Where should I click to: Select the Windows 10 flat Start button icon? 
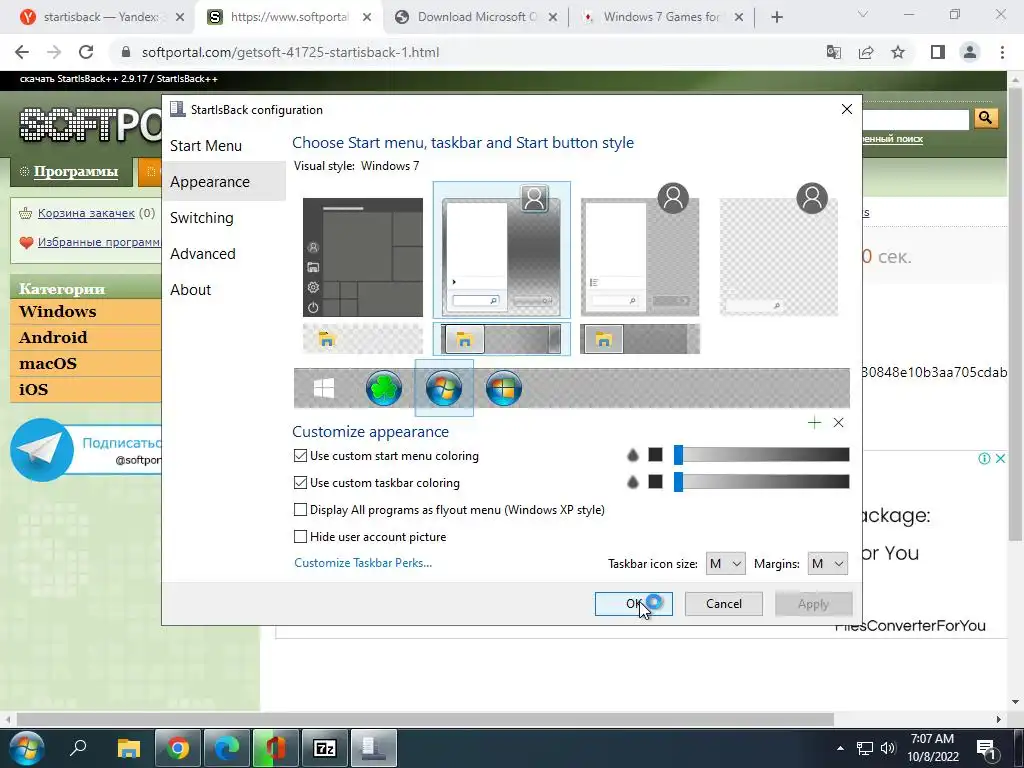tap(324, 388)
